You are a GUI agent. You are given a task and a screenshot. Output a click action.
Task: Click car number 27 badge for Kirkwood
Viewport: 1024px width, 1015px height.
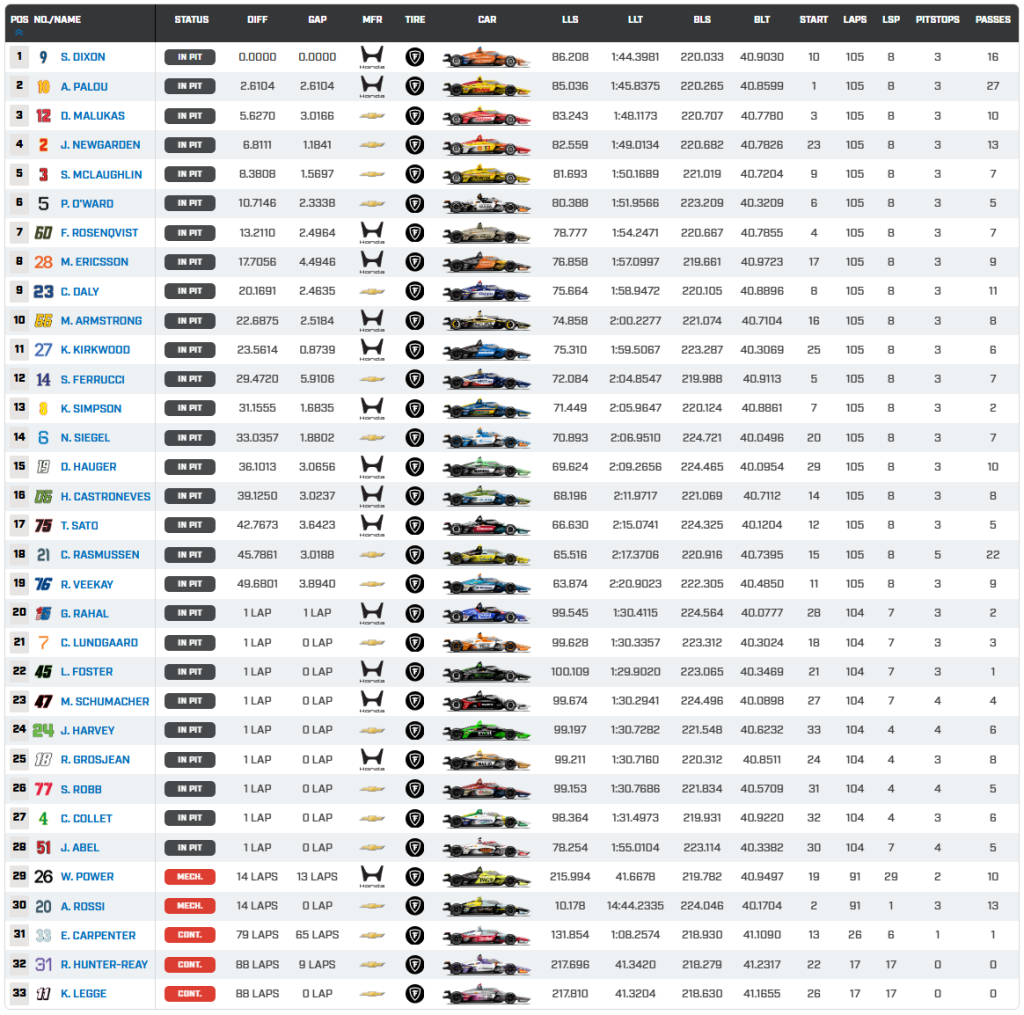(x=43, y=350)
